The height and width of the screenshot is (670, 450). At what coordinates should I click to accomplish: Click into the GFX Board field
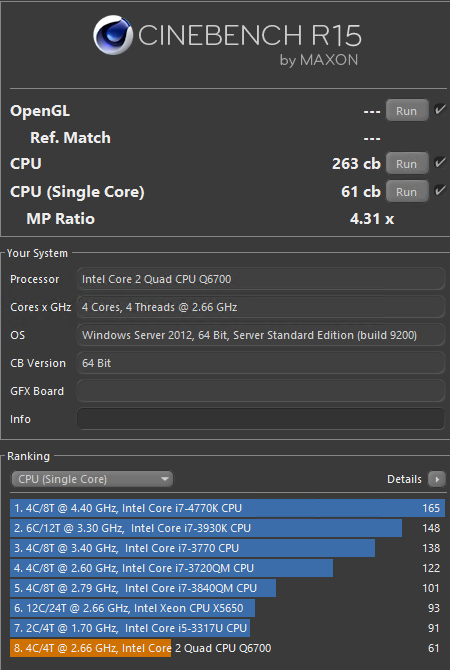point(261,391)
